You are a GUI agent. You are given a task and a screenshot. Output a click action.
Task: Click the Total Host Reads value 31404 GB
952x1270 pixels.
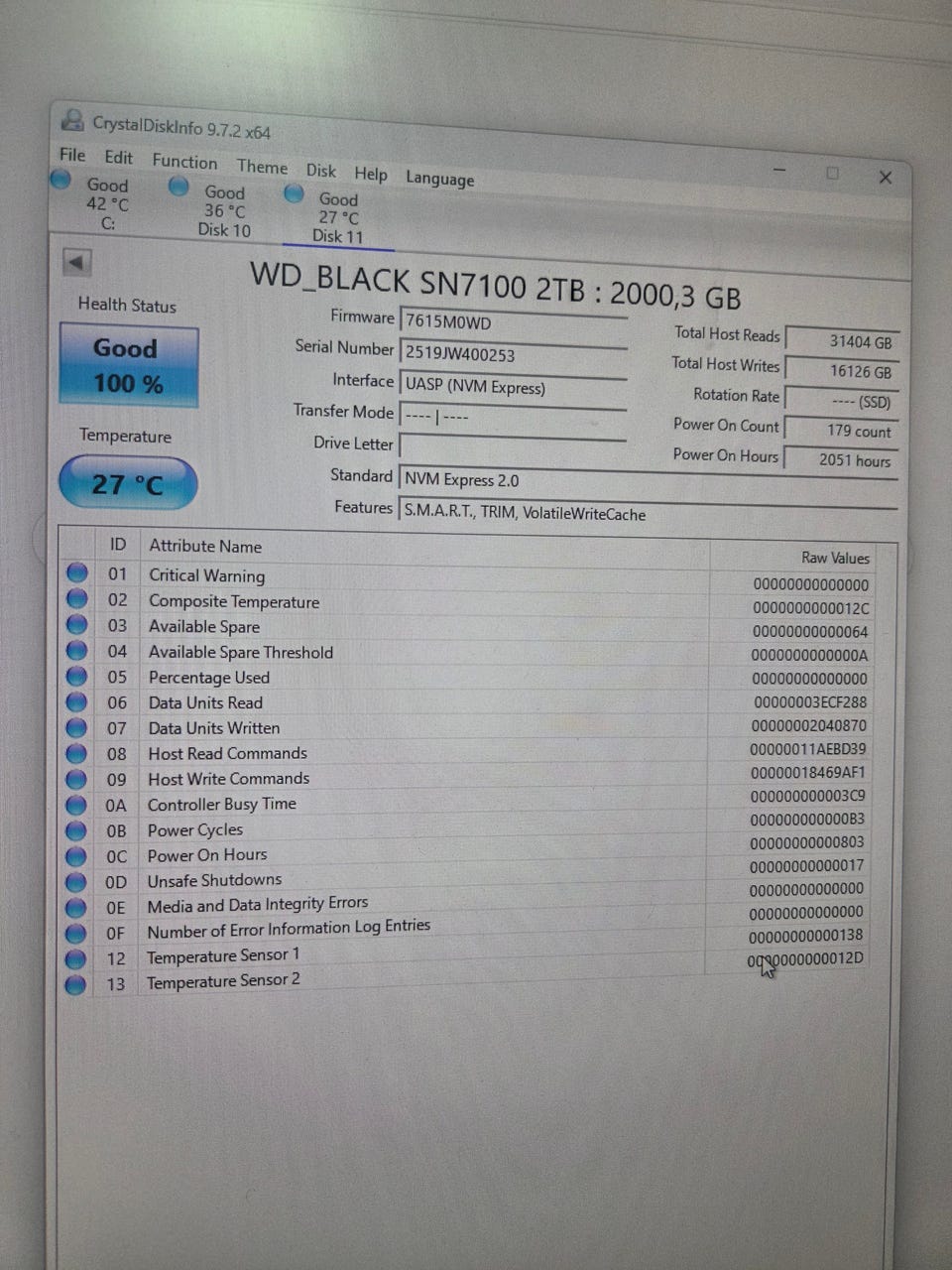pyautogui.click(x=842, y=341)
